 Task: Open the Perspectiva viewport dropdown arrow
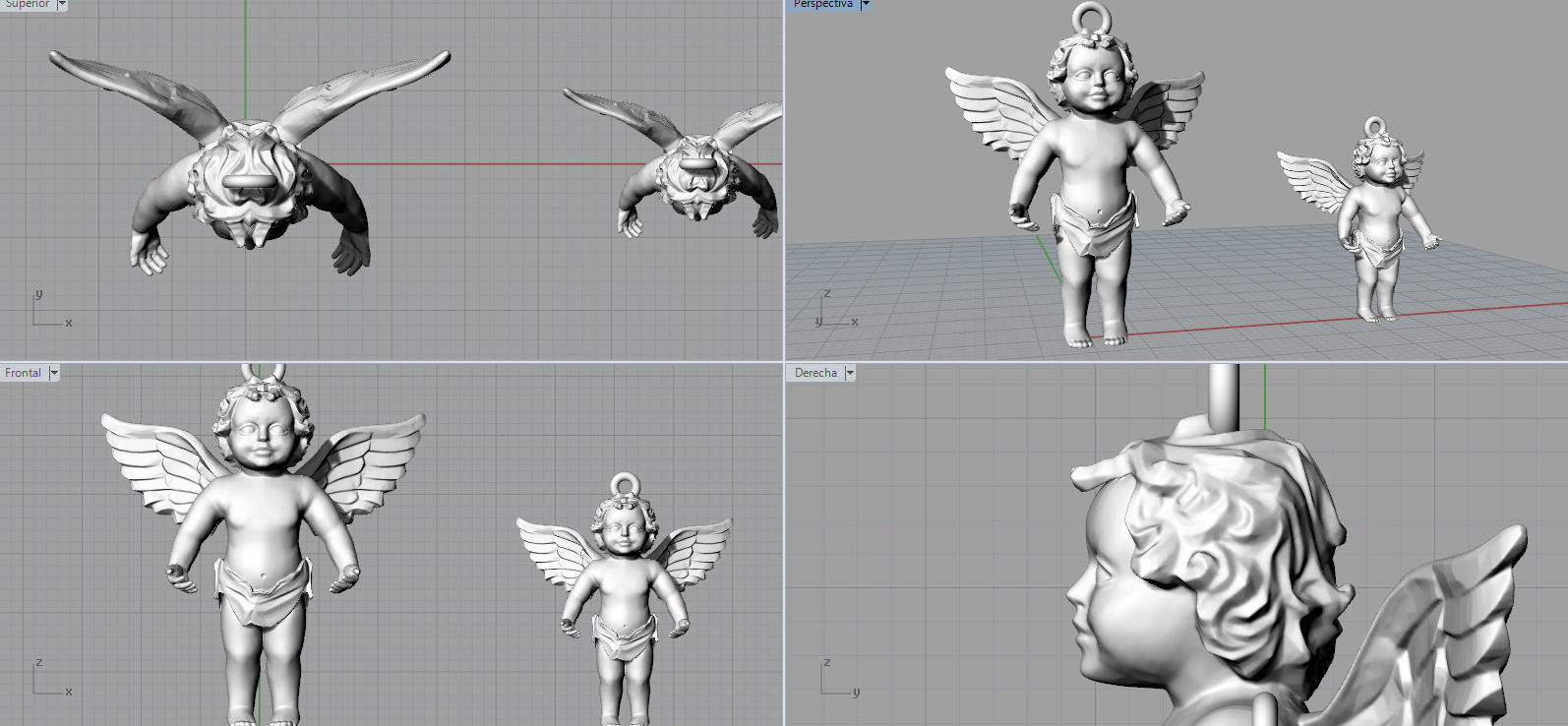(866, 4)
